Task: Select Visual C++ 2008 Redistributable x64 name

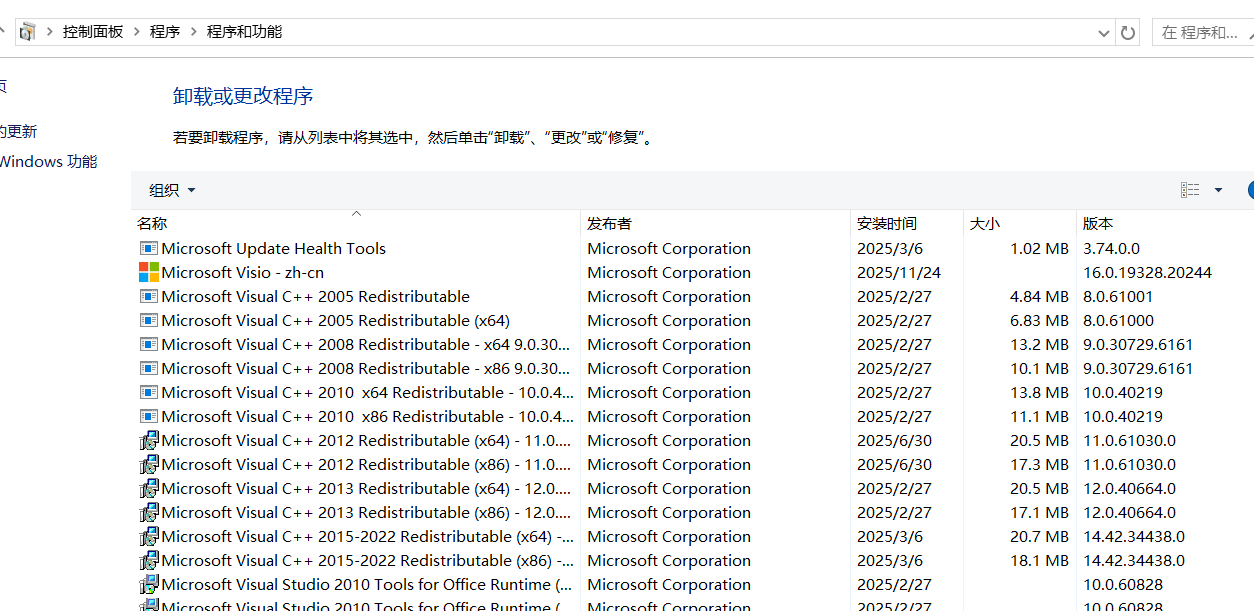Action: (366, 344)
